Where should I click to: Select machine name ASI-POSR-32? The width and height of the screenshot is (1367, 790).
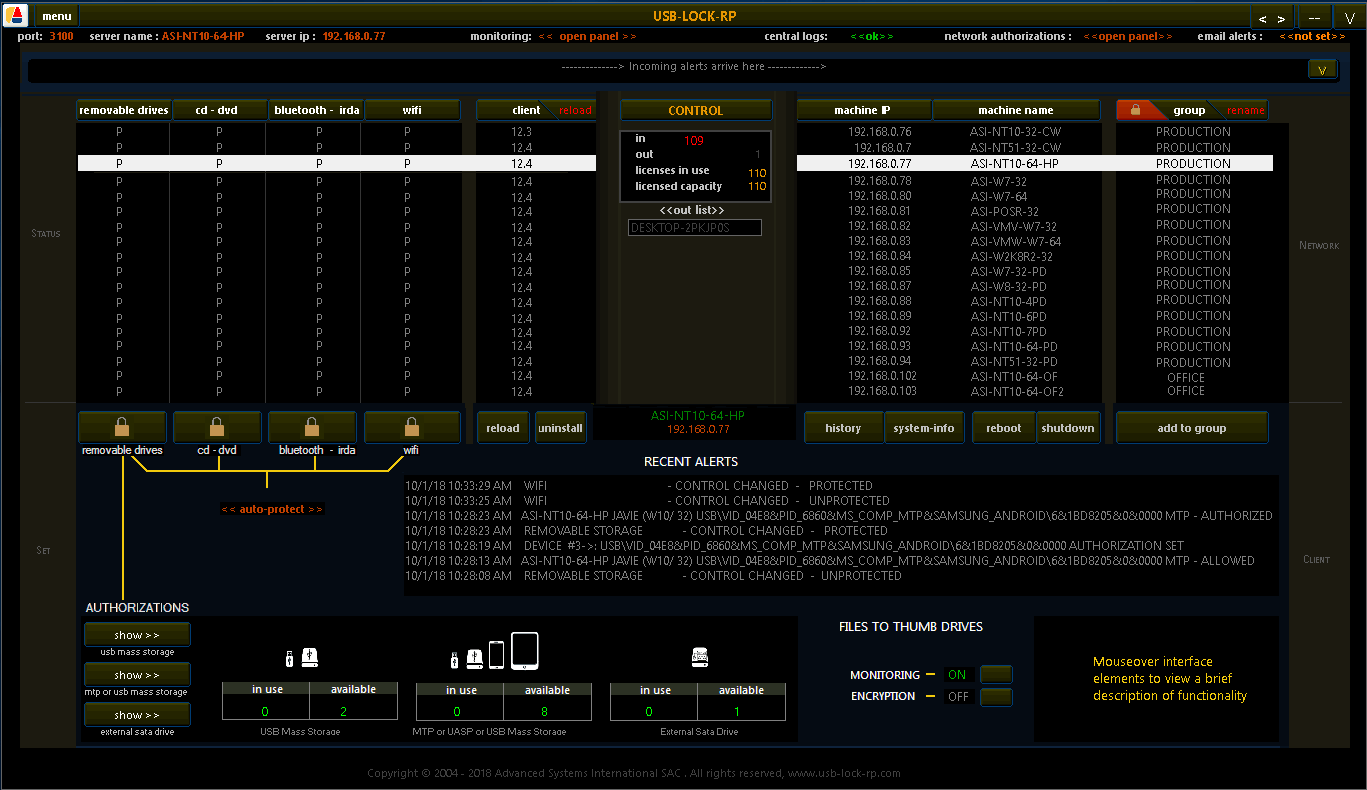pos(1004,211)
